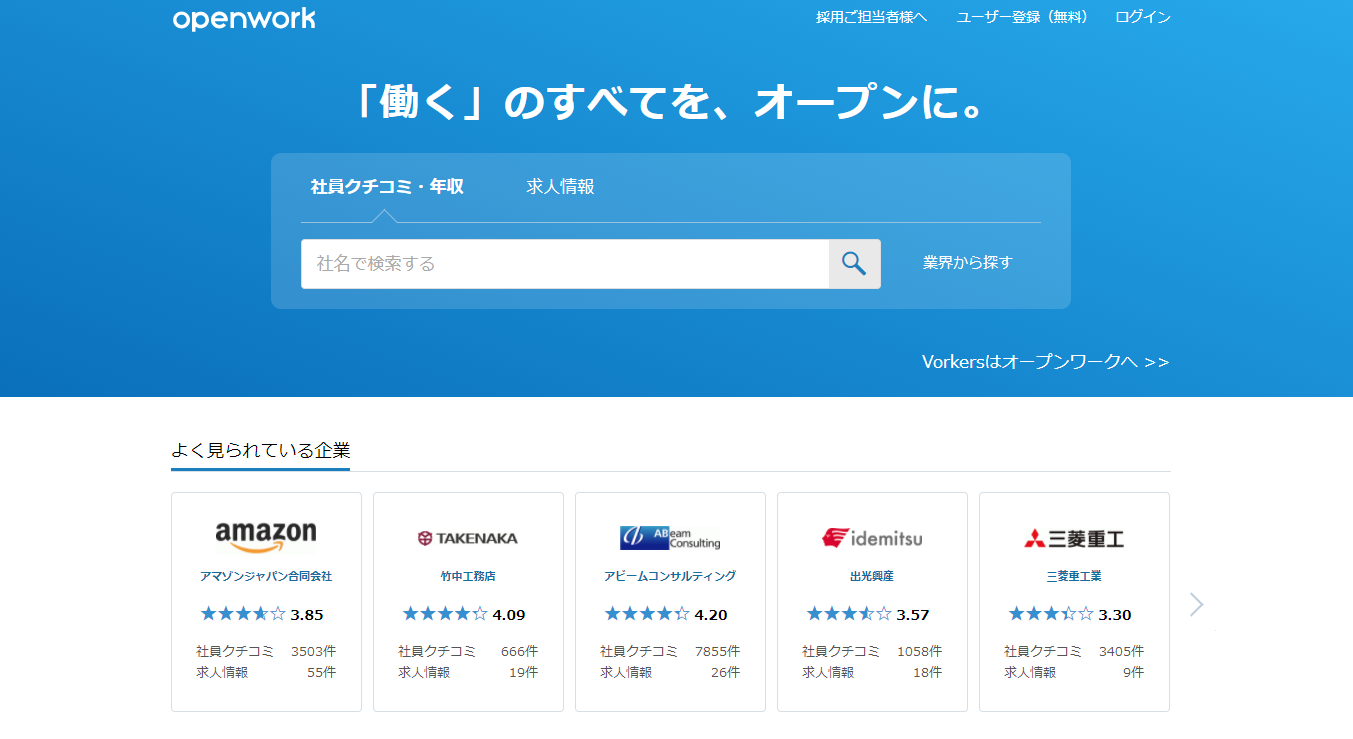Click the openwork logo
1353x739 pixels.
[x=244, y=19]
